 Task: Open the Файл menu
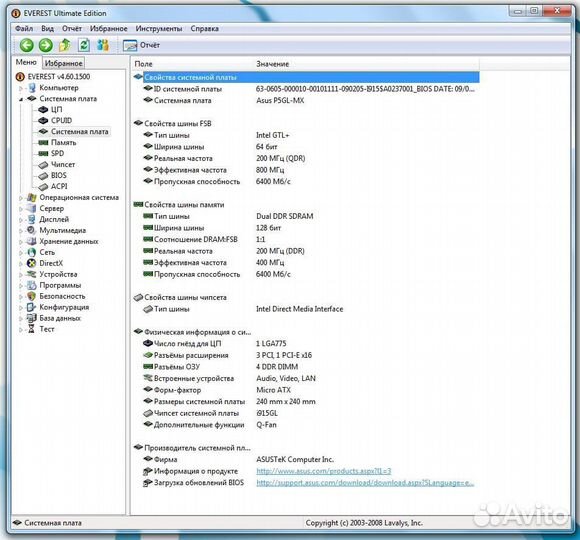(24, 28)
